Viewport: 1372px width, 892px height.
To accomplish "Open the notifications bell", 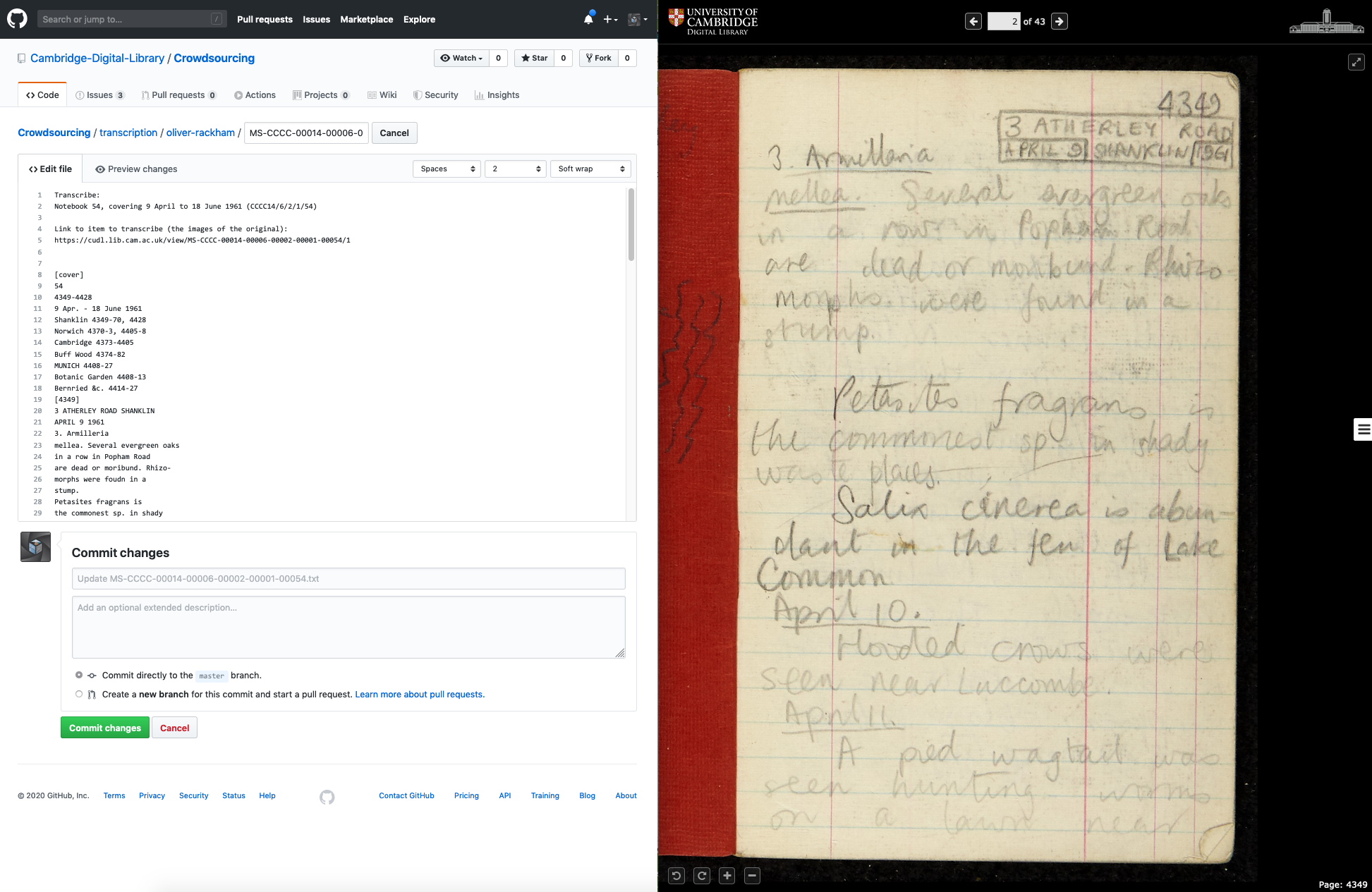I will coord(588,19).
